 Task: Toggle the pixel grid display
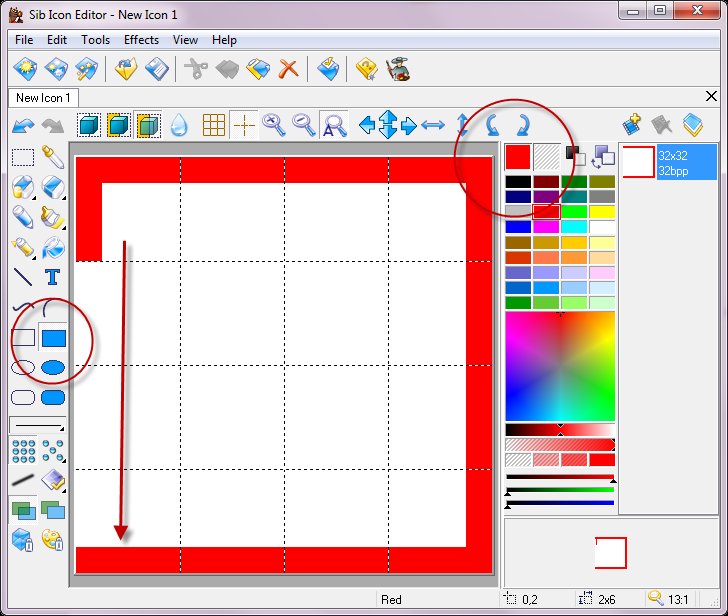click(x=213, y=125)
